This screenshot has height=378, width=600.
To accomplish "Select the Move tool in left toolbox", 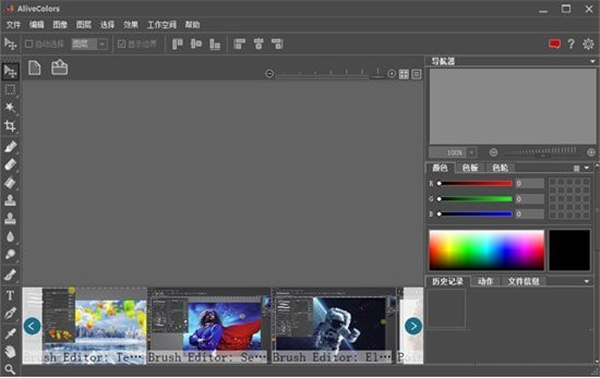I will [10, 71].
